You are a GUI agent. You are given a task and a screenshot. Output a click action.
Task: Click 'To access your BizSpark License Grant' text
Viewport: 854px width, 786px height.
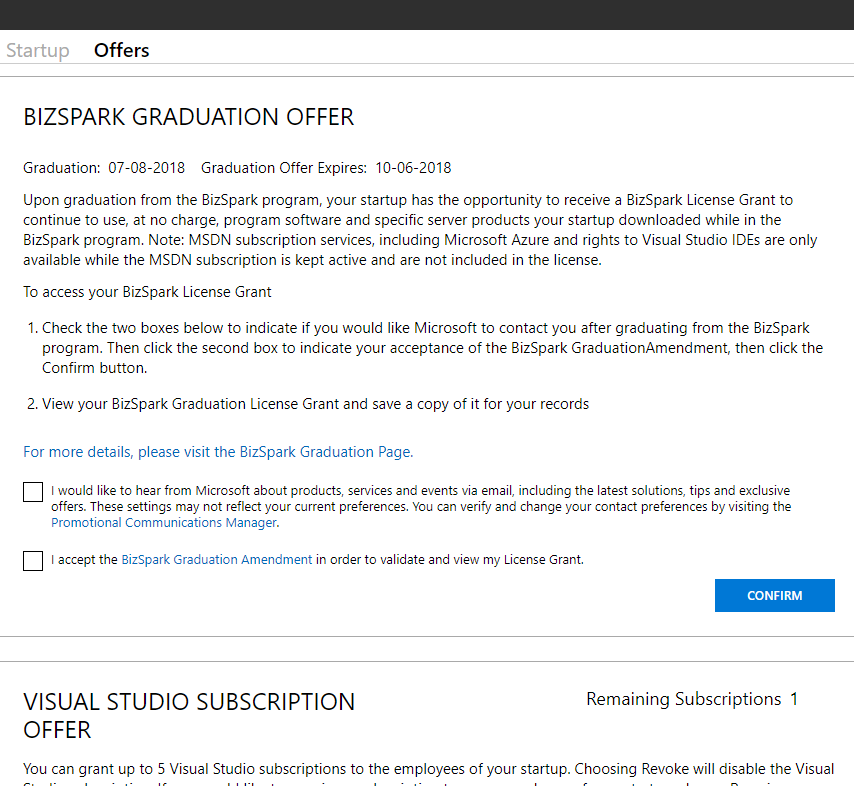tap(147, 292)
